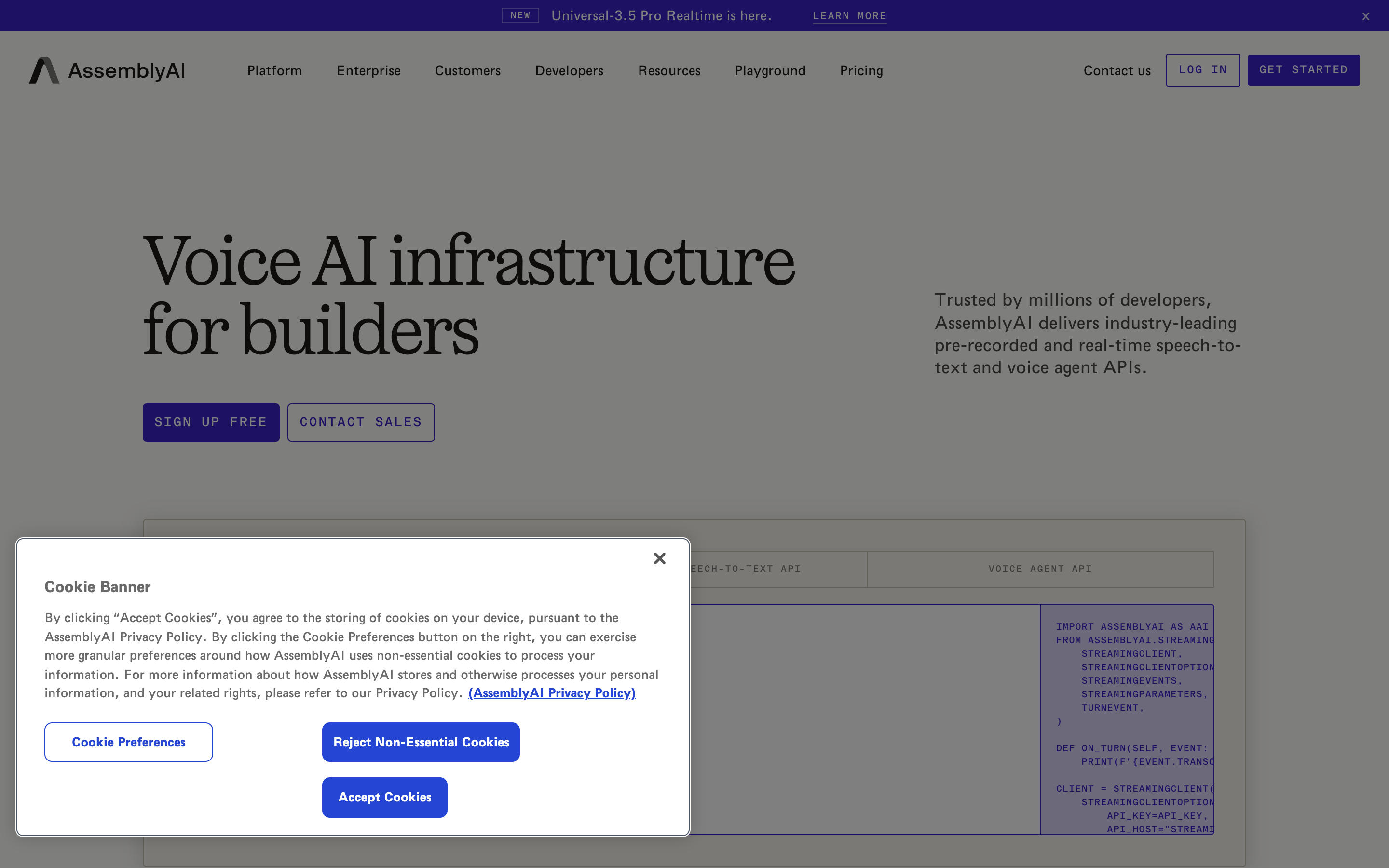
Task: Close the Cookie Banner dialog
Action: coord(659,558)
